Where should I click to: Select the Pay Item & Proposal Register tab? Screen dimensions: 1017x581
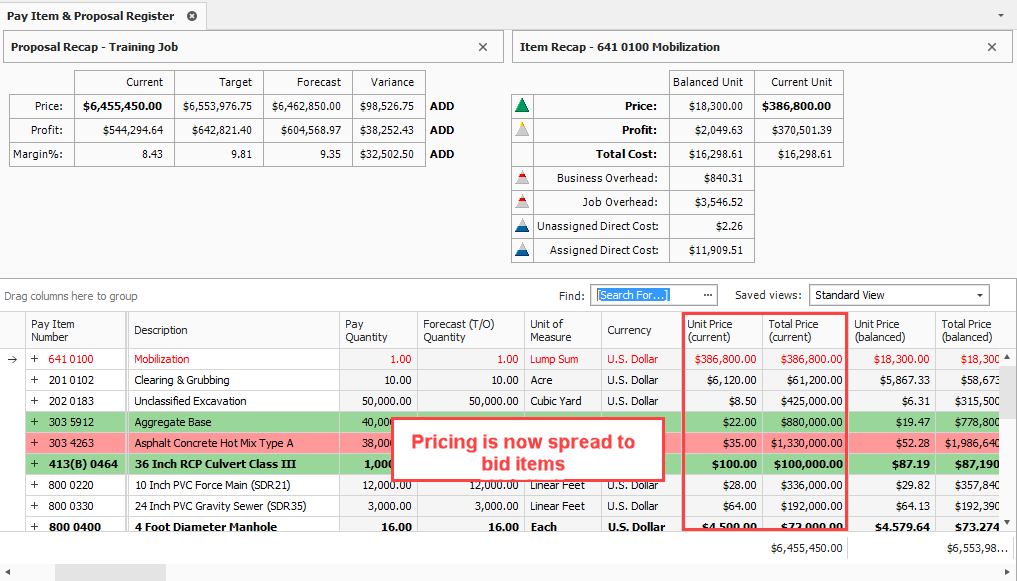pos(91,16)
